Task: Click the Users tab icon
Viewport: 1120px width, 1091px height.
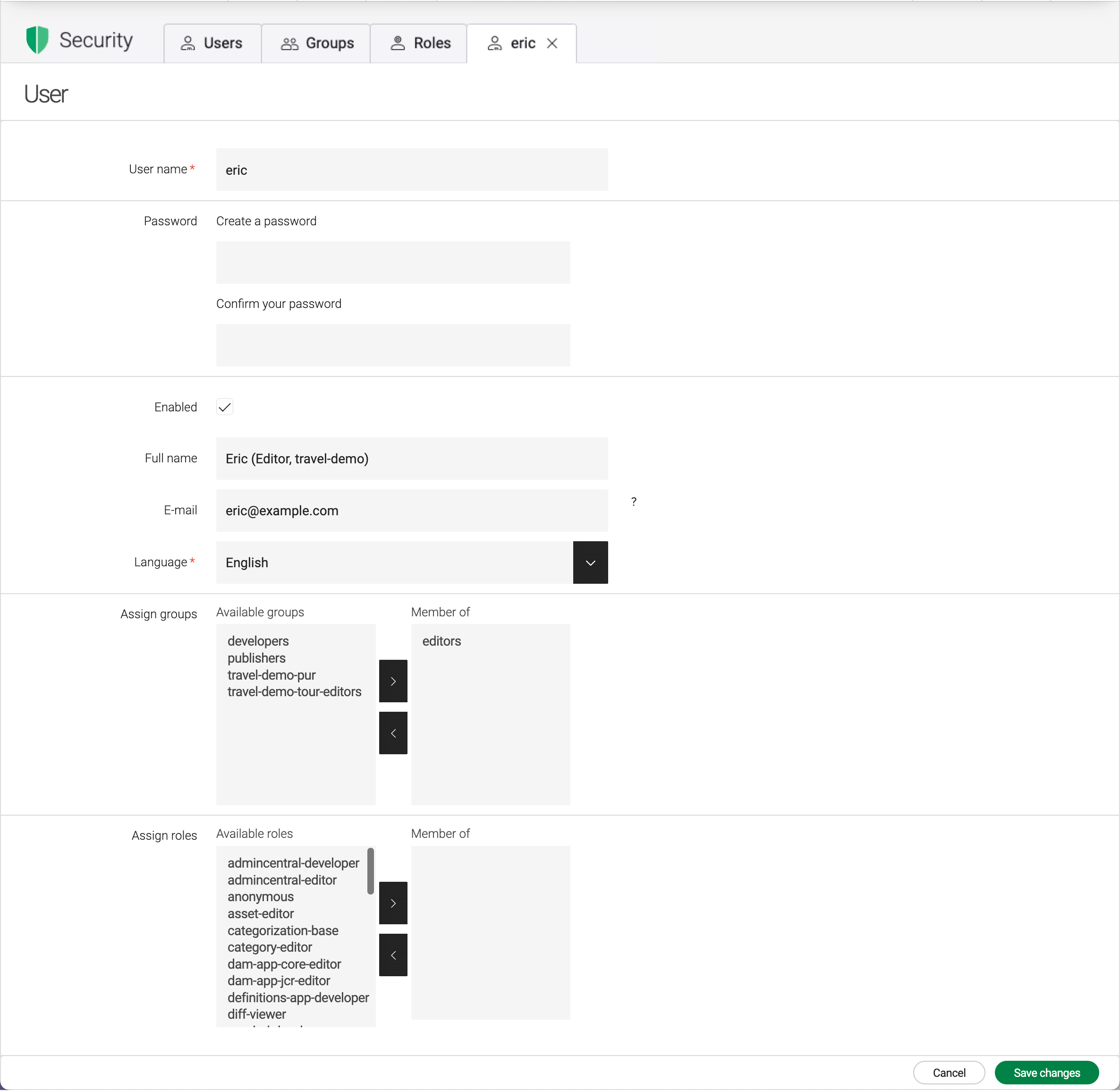Action: tap(189, 43)
